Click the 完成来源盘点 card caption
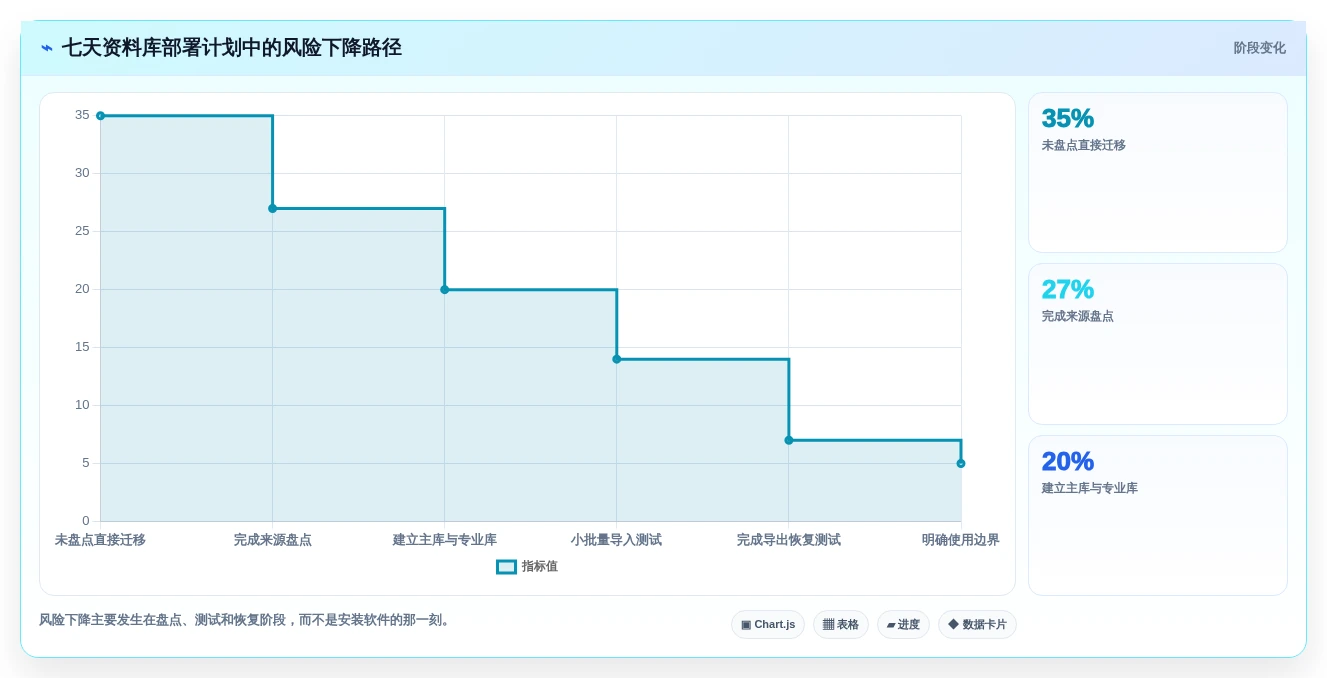This screenshot has height=678, width=1327. (1077, 316)
